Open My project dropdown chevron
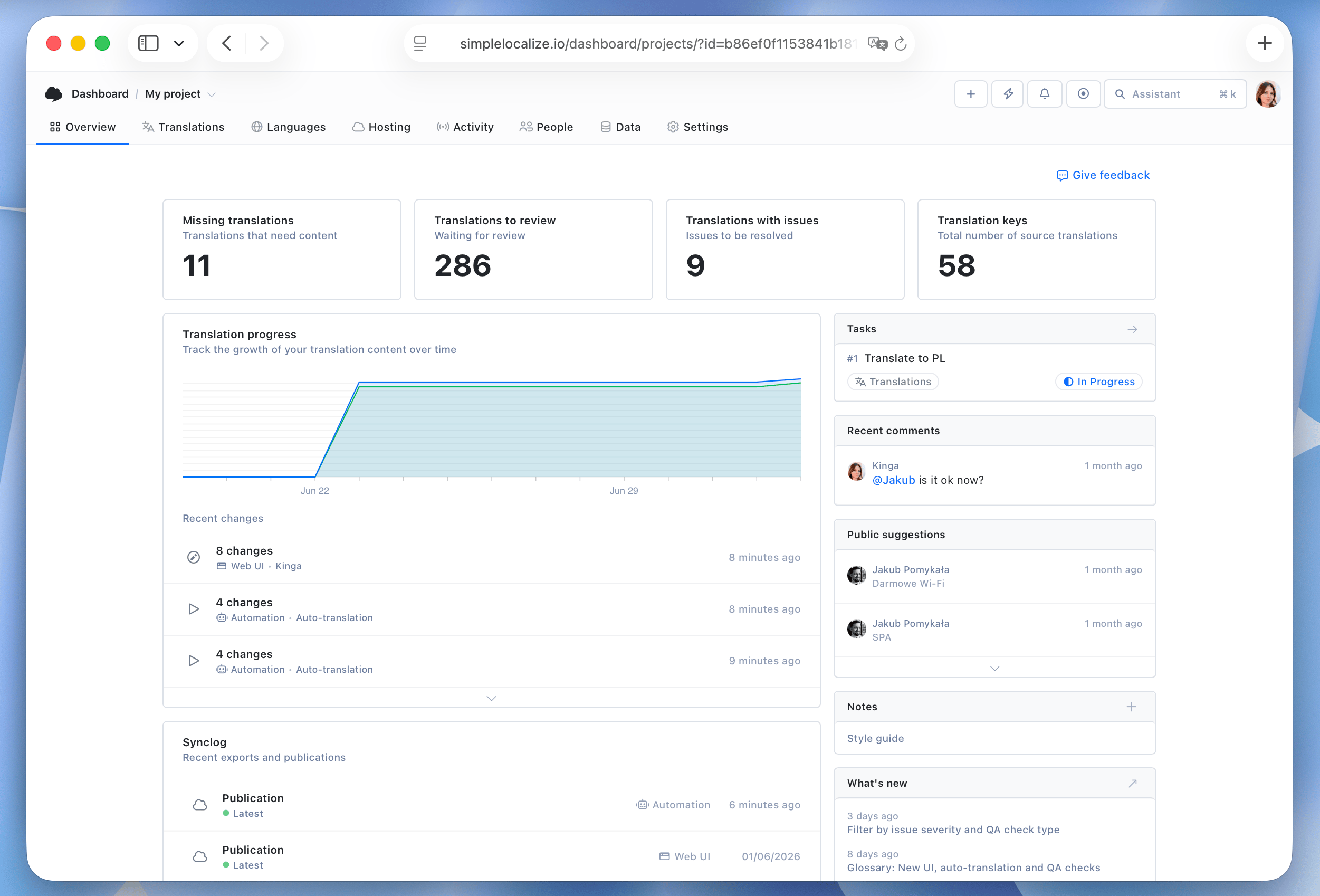Screen dimensions: 1320x896 pos(211,95)
